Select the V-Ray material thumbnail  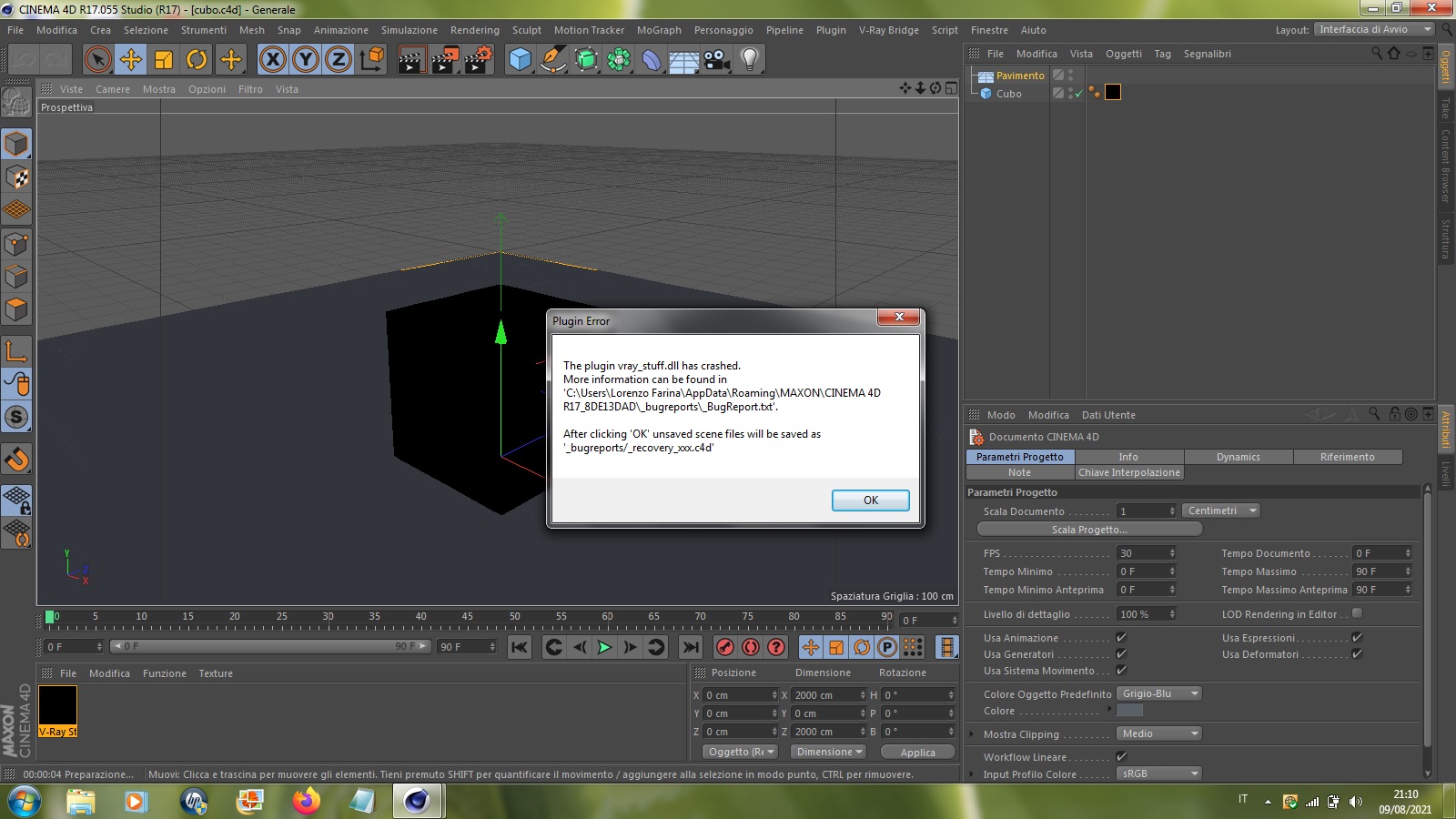coord(57,711)
